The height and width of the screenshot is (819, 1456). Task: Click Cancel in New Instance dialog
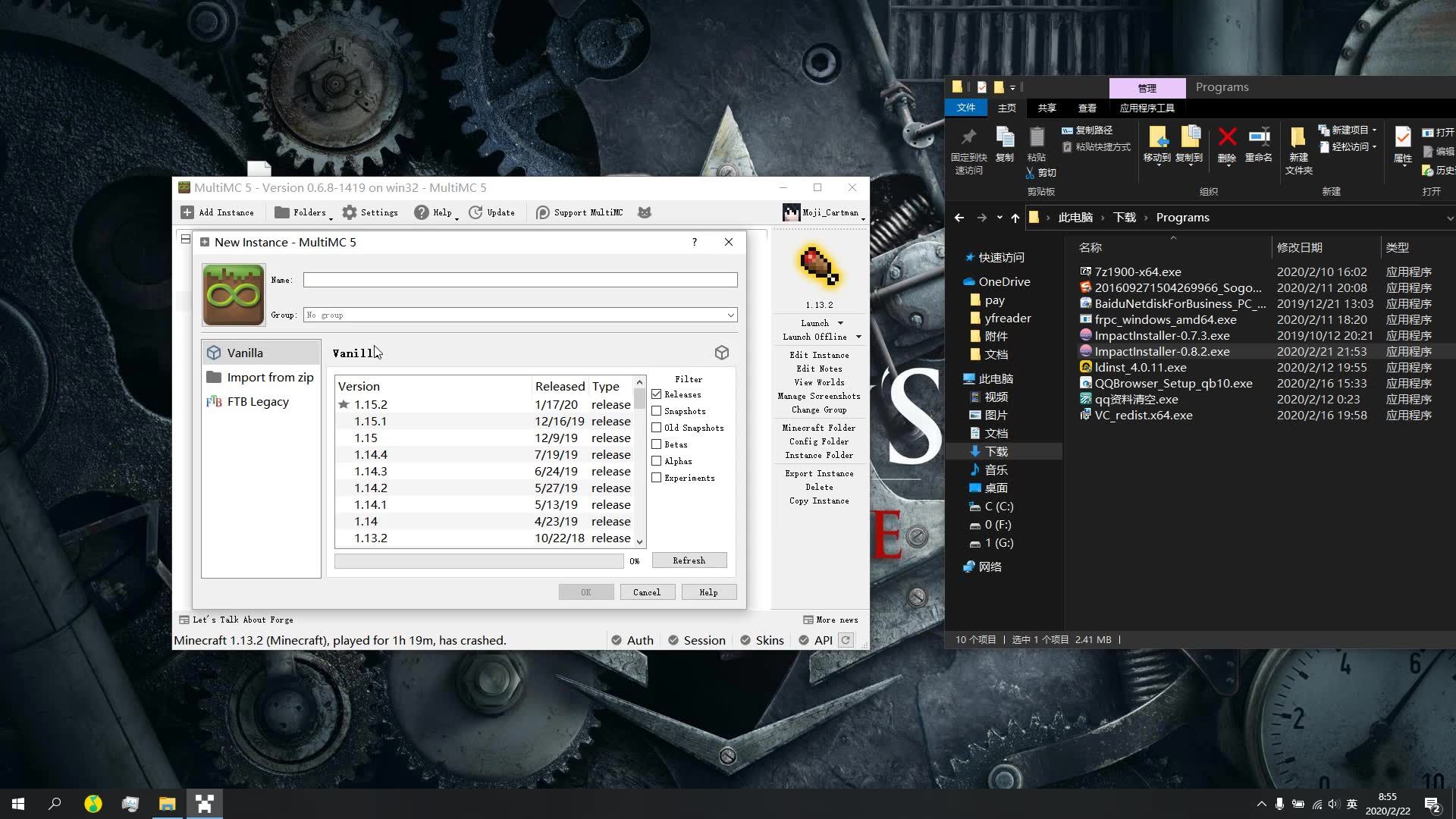(647, 592)
